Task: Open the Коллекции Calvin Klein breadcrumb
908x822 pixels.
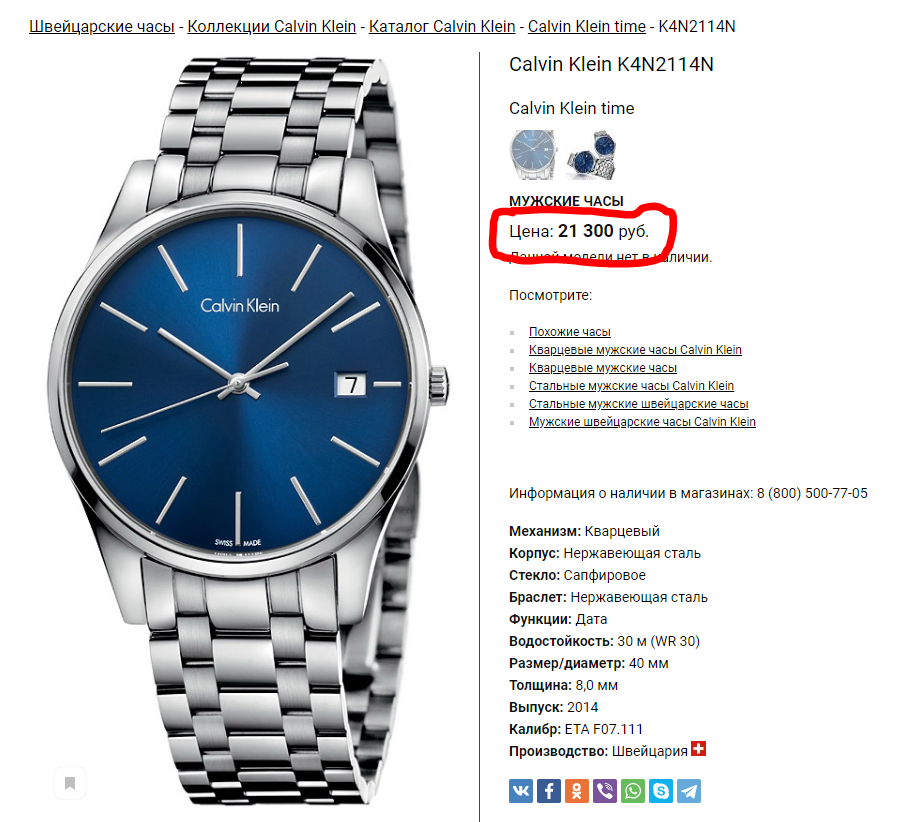Action: pyautogui.click(x=272, y=27)
